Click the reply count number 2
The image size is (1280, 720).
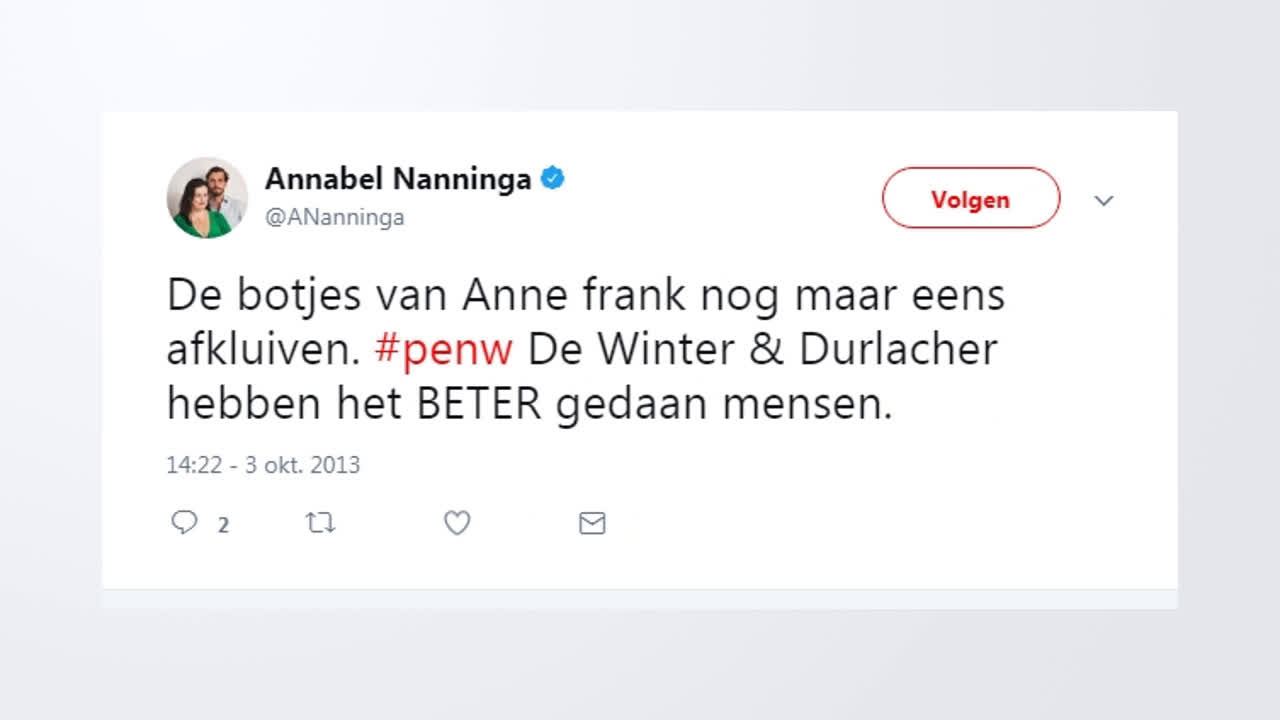click(x=224, y=525)
